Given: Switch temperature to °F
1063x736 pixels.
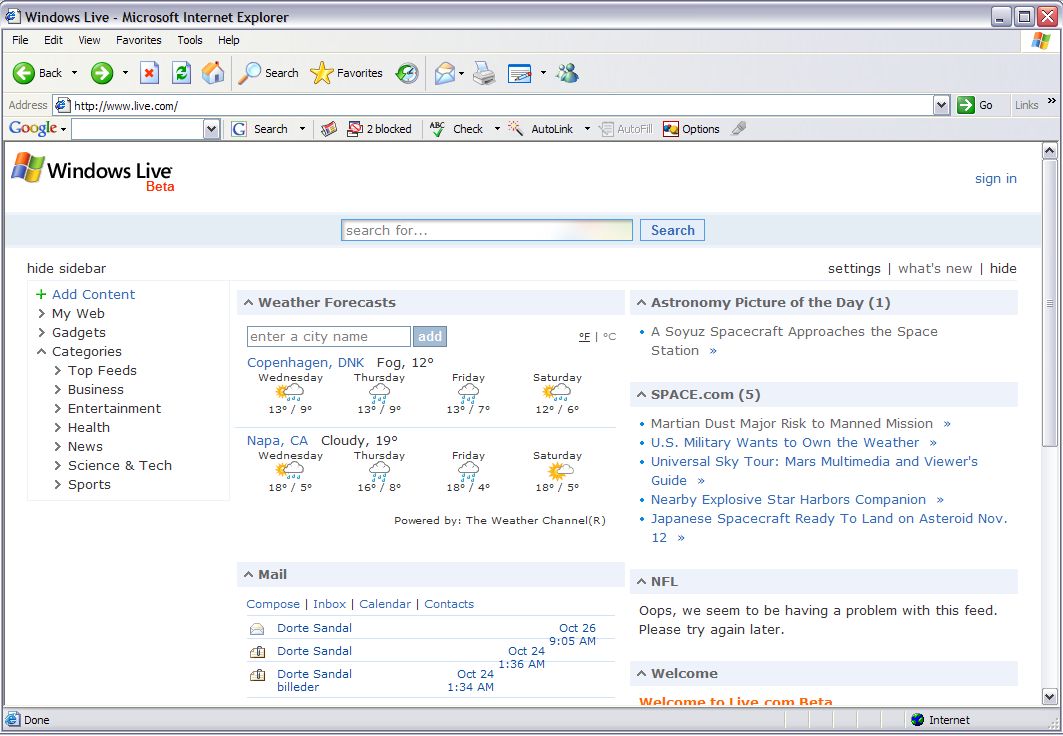Looking at the screenshot, I should pyautogui.click(x=584, y=337).
